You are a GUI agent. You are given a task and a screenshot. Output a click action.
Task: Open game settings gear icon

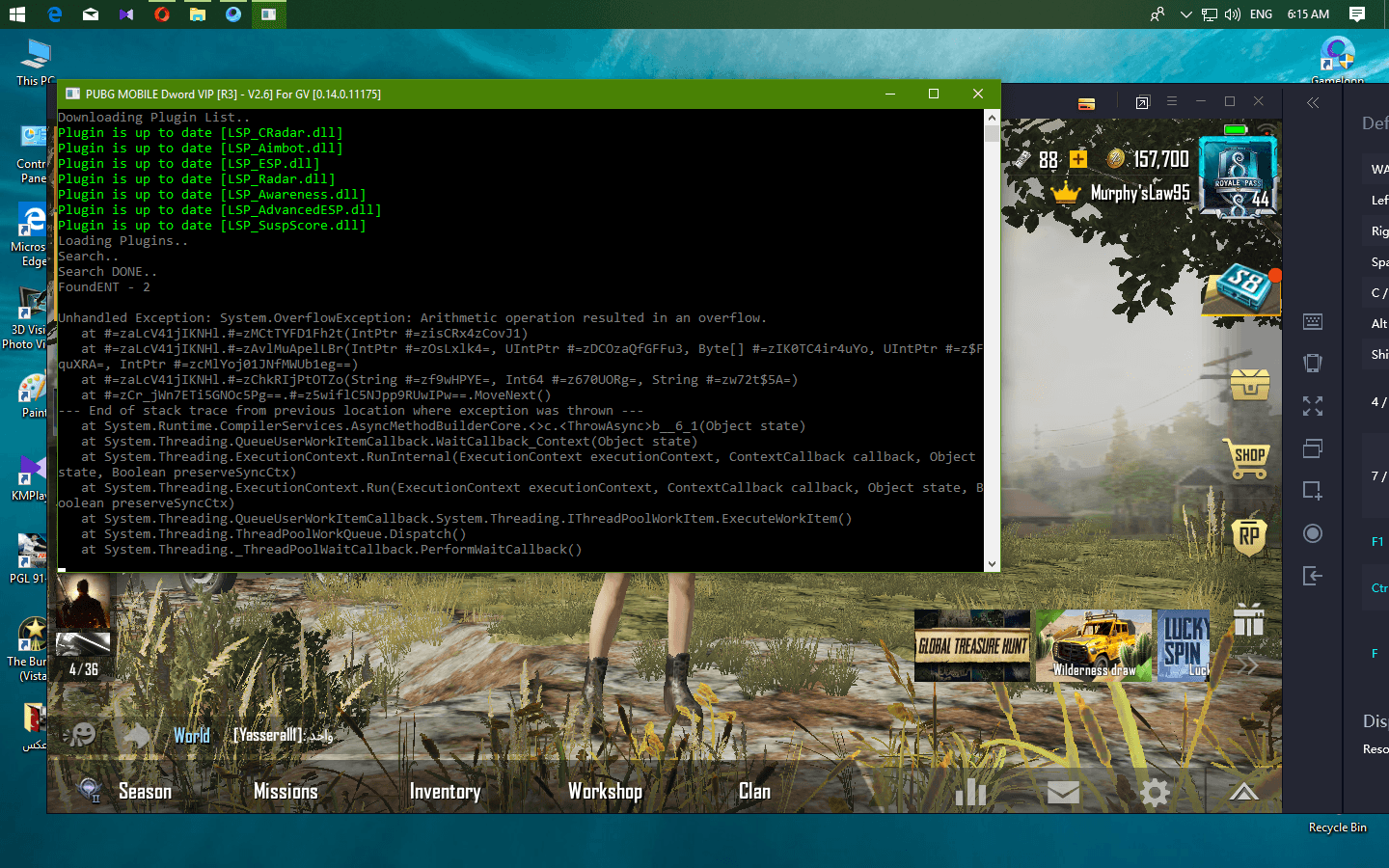pos(1155,793)
